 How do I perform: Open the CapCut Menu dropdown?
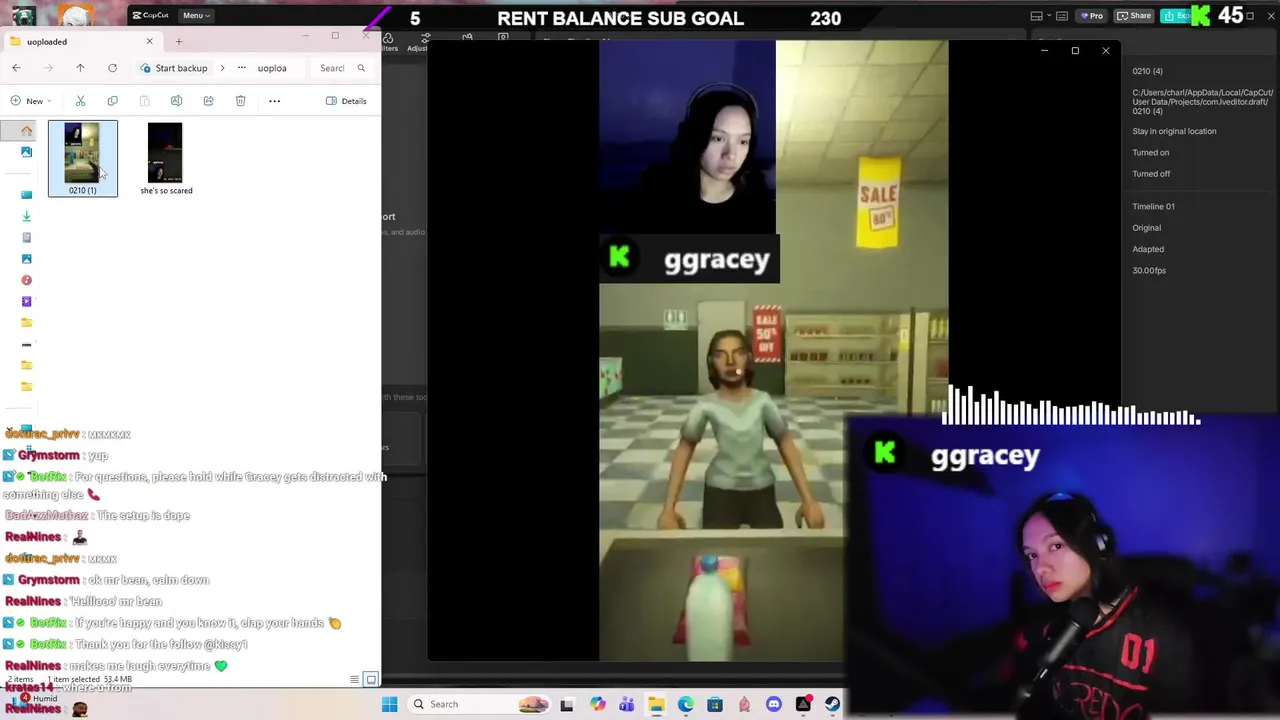[x=194, y=15]
